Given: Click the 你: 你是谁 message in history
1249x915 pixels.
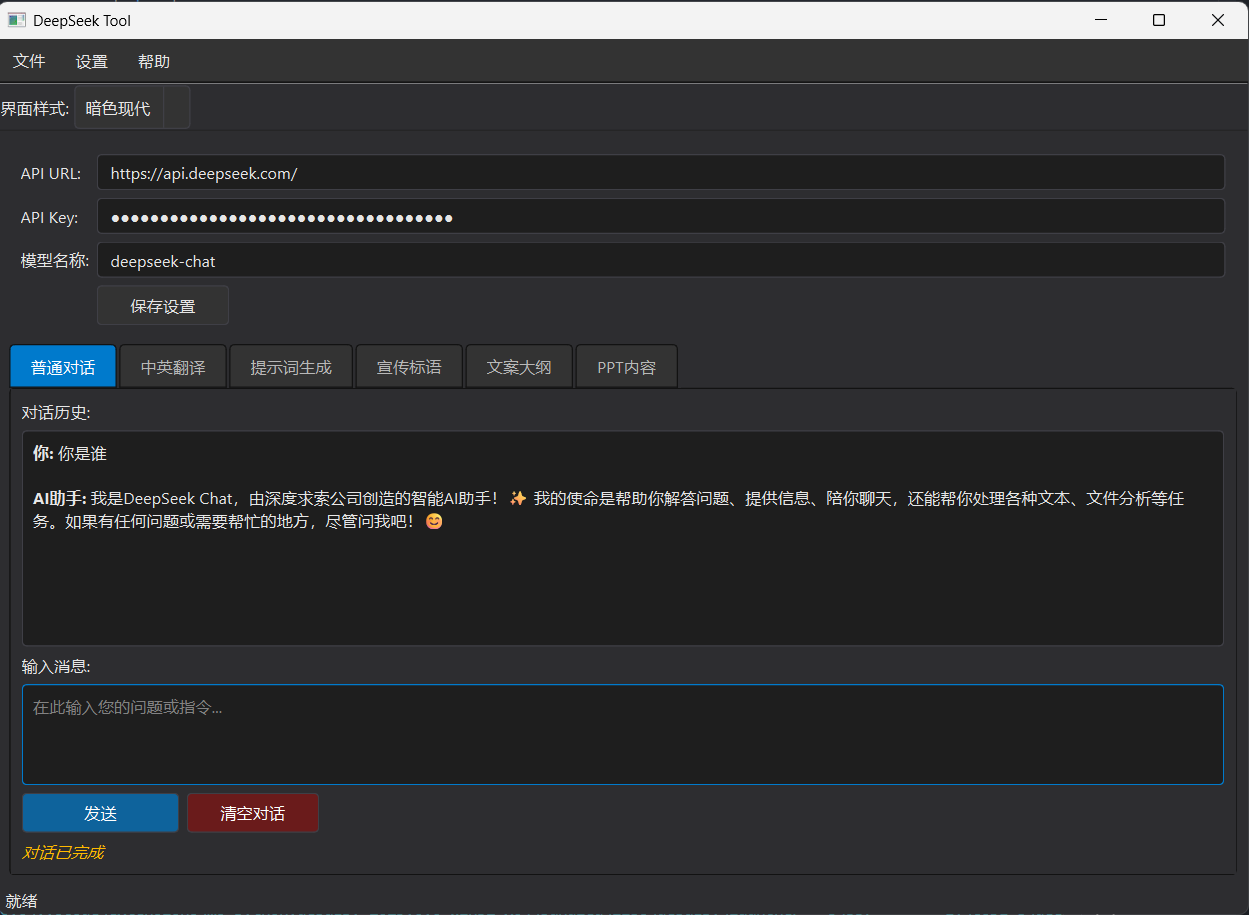Looking at the screenshot, I should tap(70, 454).
